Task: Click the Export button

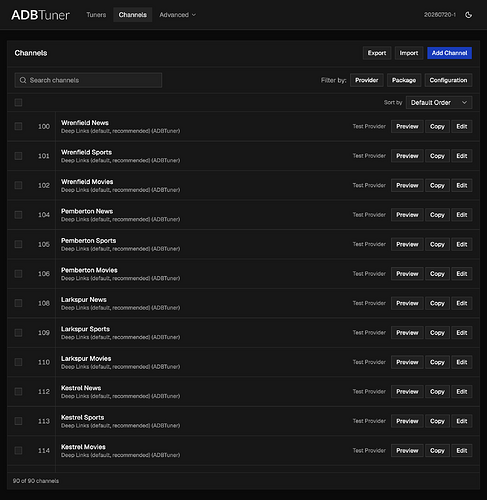Action: coord(377,53)
